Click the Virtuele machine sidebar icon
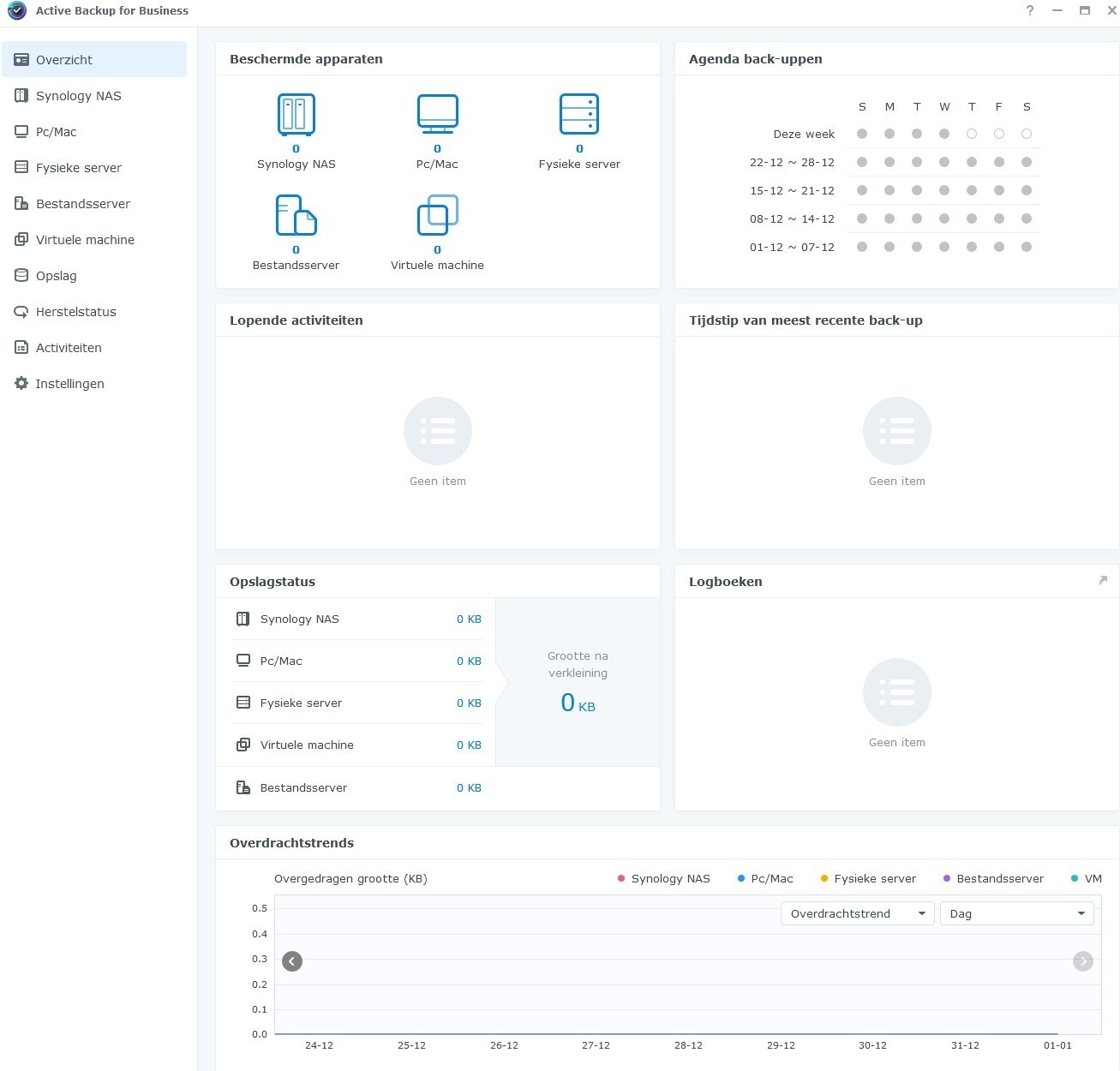Viewport: 1120px width, 1071px height. 21,240
